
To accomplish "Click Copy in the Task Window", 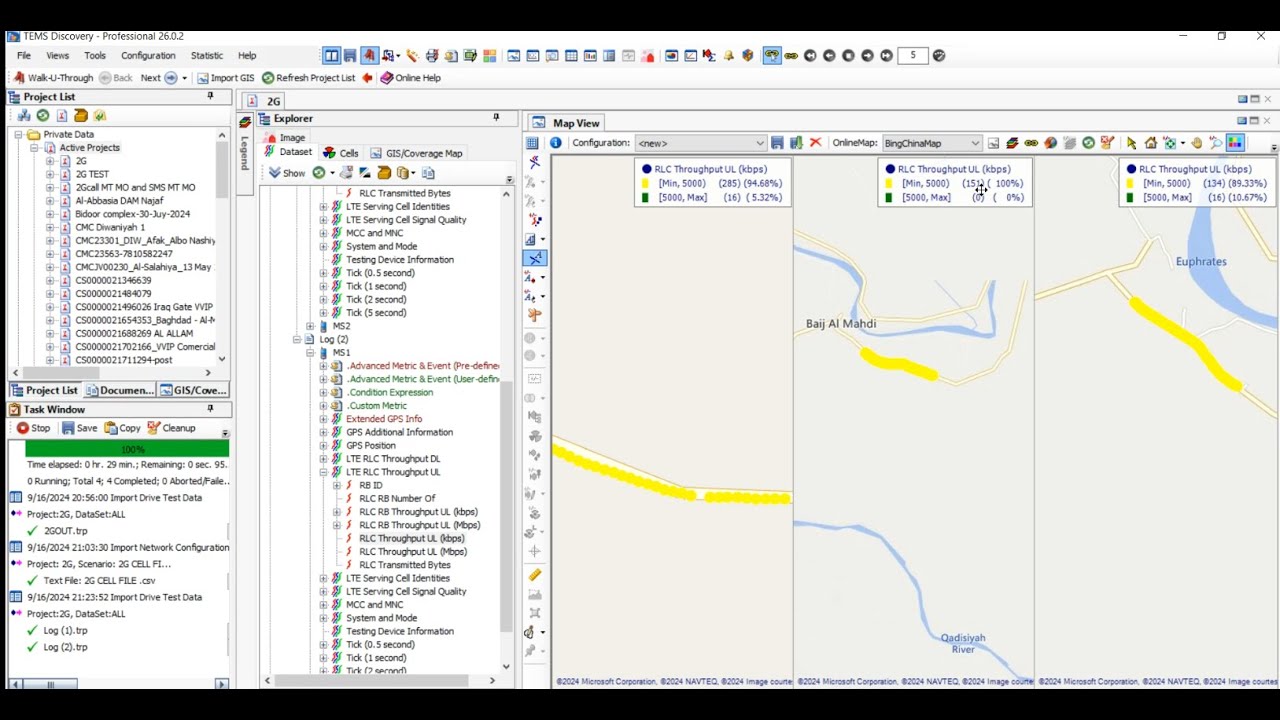I will coord(123,428).
